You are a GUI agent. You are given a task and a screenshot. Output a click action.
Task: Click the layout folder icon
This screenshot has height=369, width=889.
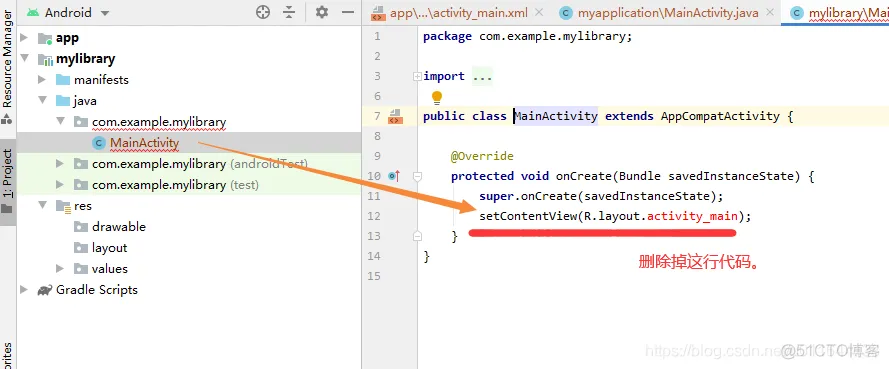click(x=81, y=248)
